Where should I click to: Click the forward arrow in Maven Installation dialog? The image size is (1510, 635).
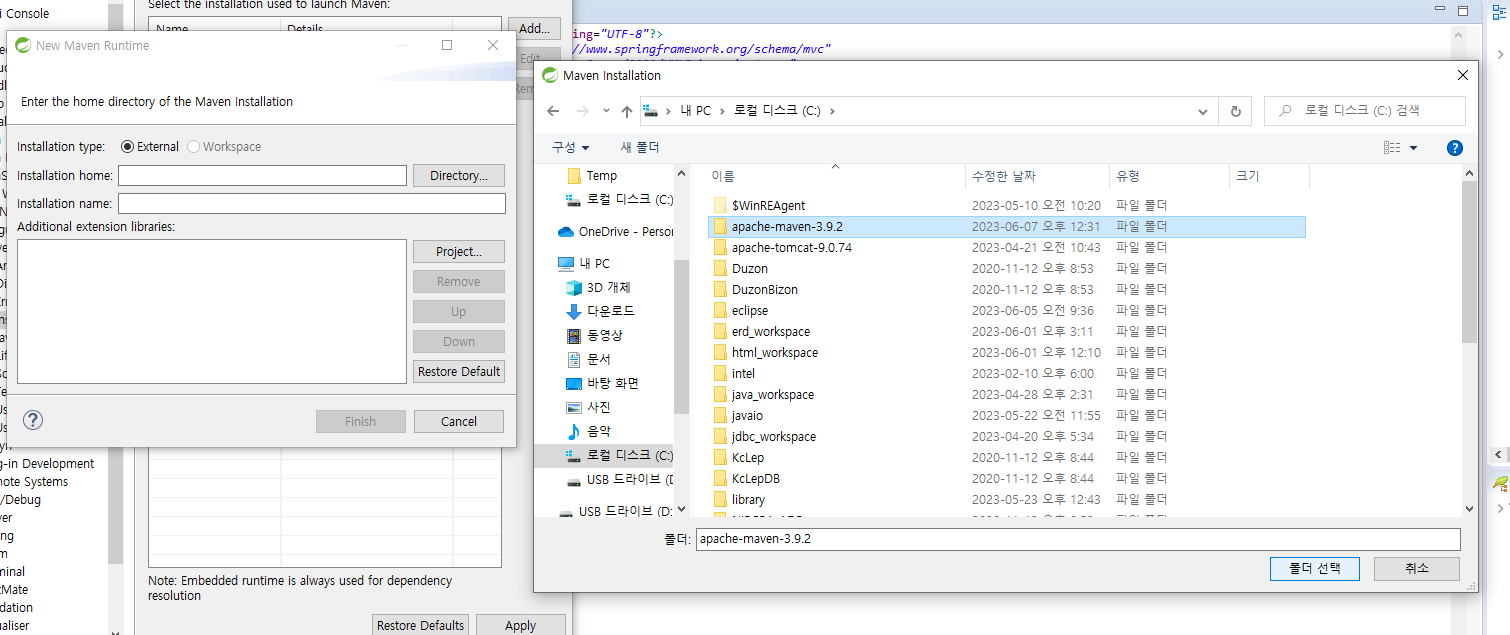(583, 111)
